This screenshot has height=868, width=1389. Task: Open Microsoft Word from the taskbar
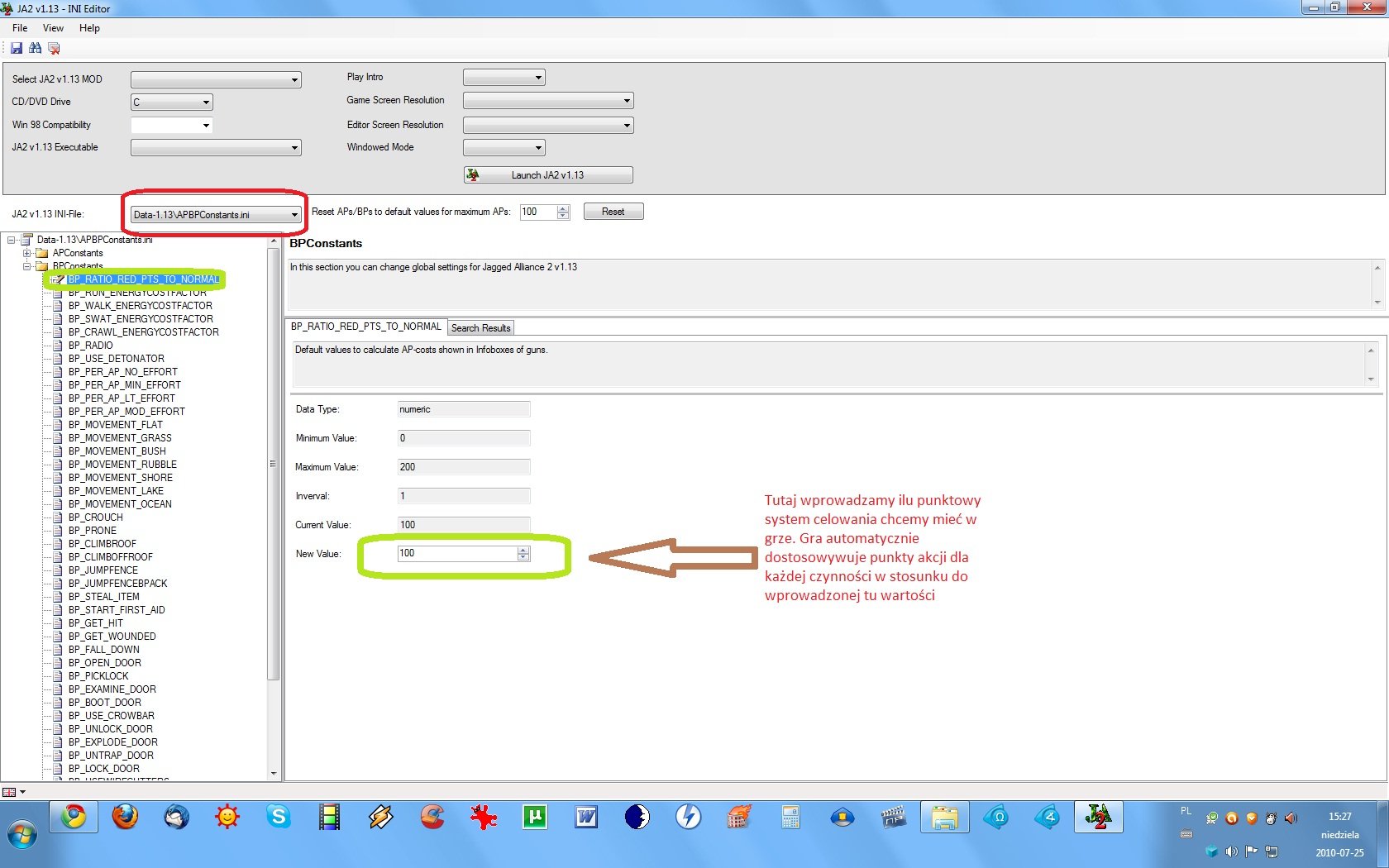[x=586, y=818]
